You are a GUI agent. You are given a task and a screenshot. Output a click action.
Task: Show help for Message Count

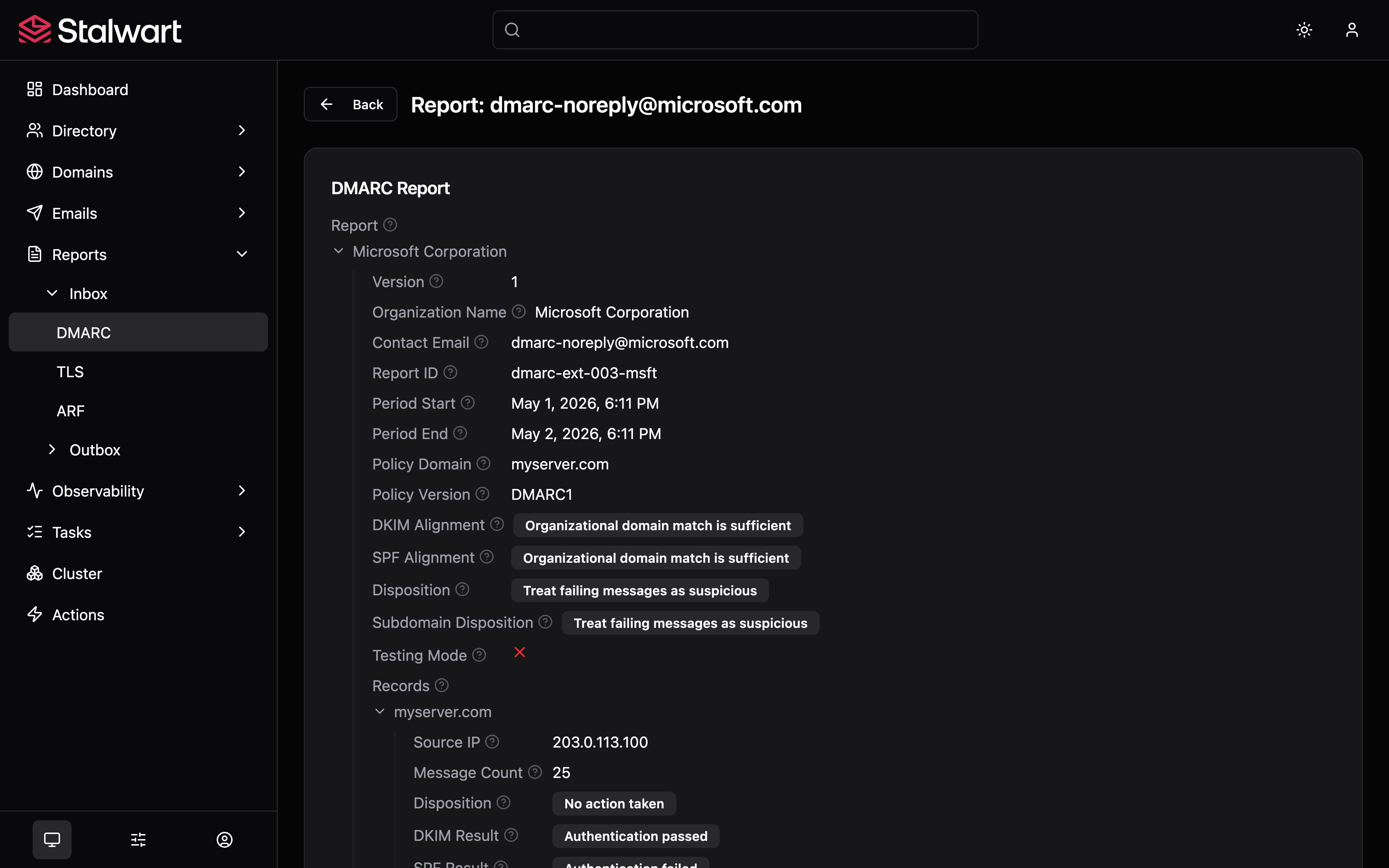click(535, 772)
